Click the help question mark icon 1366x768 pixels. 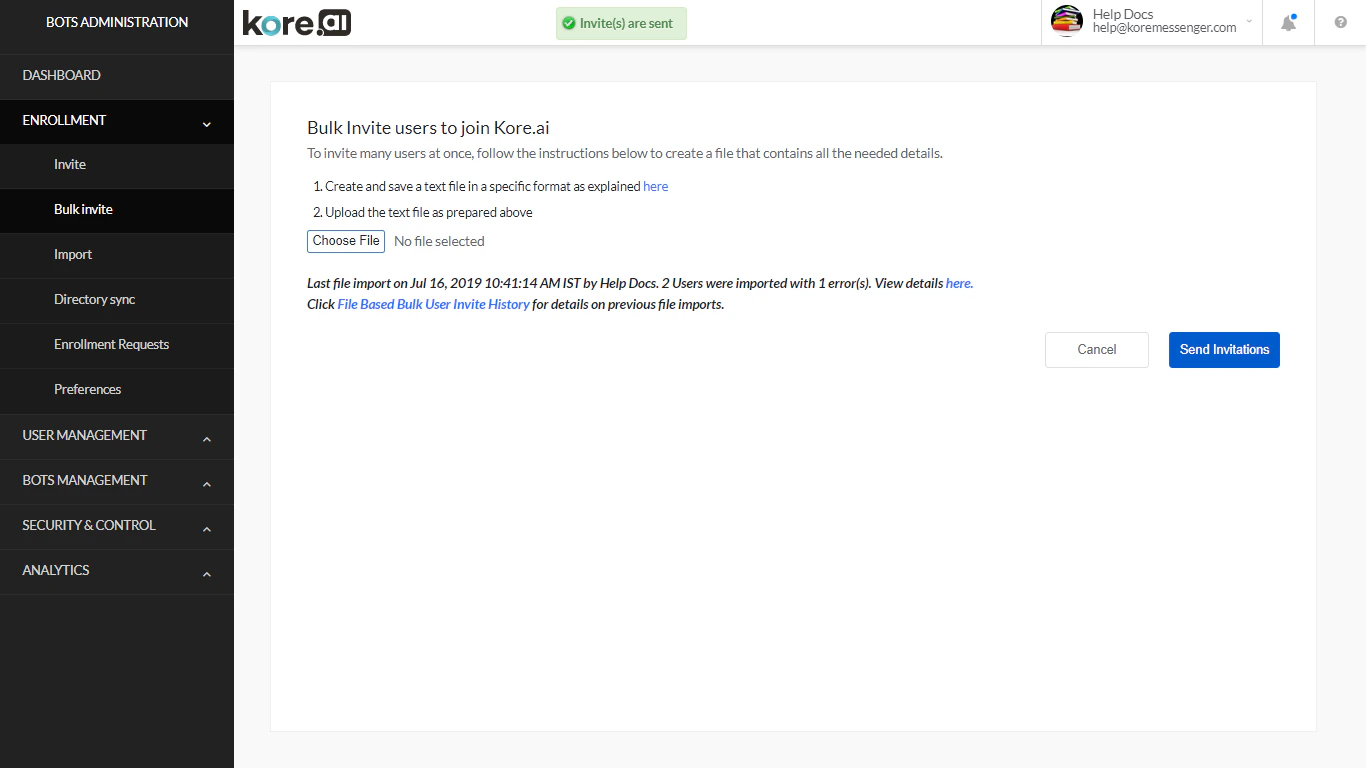(1341, 22)
